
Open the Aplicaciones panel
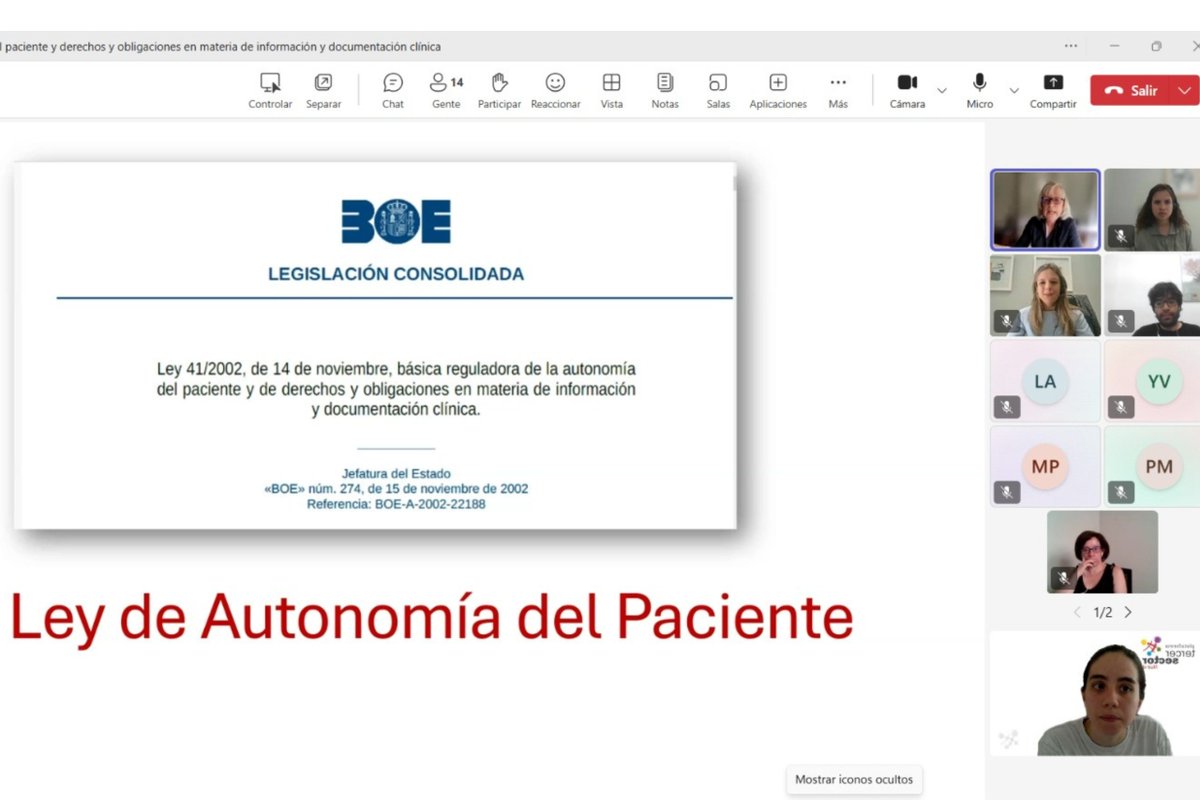coord(777,89)
